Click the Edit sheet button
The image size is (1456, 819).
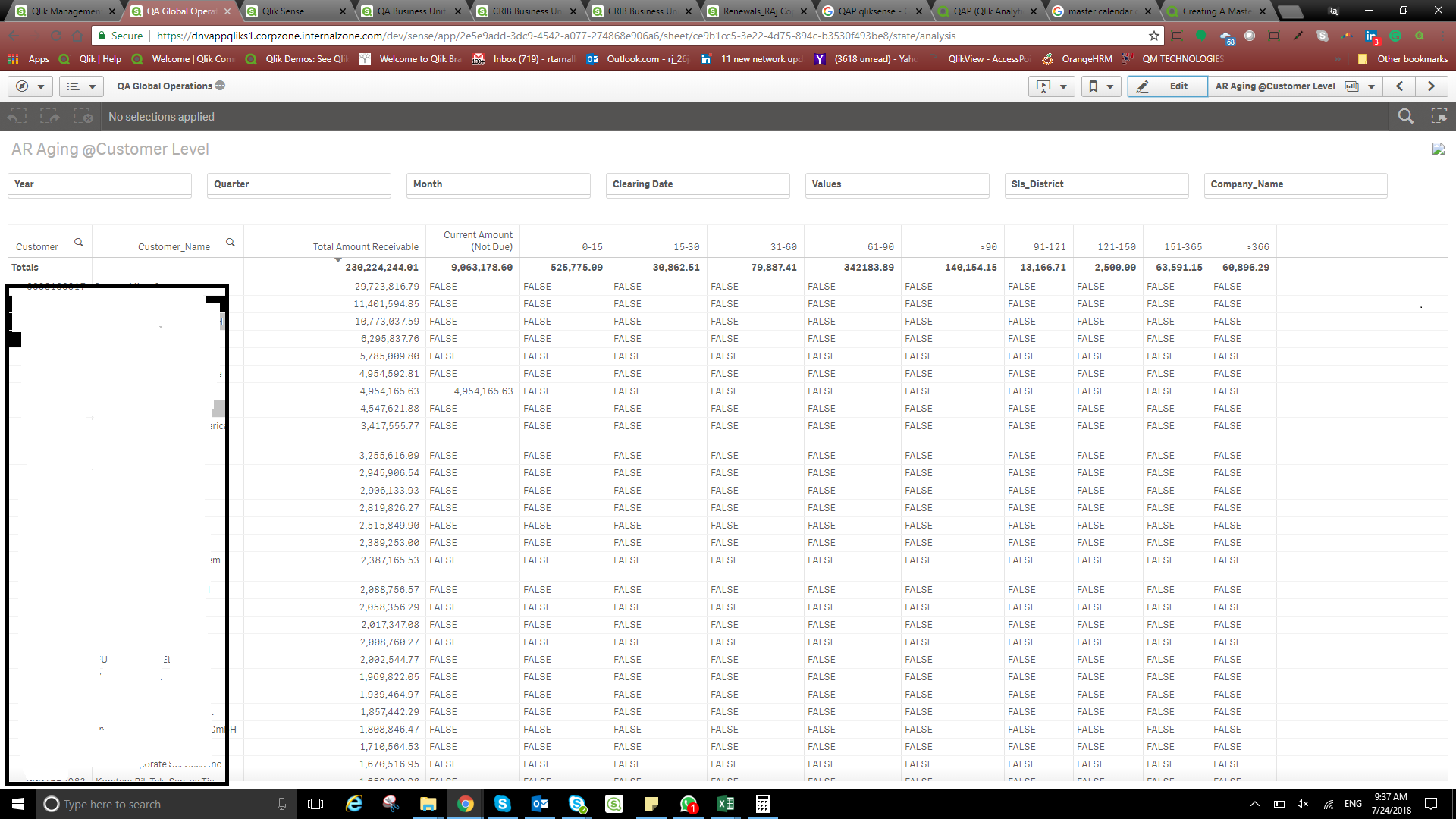pos(1167,86)
